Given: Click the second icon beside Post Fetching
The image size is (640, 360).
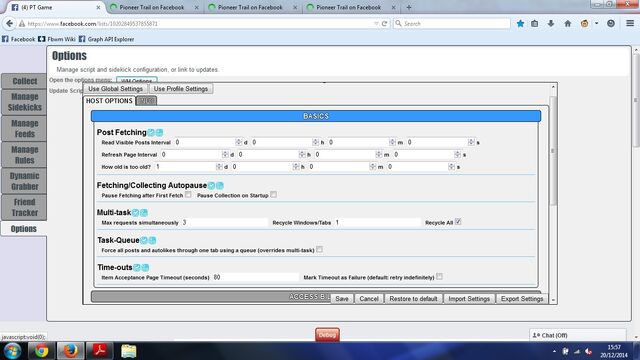Looking at the screenshot, I should pos(160,132).
